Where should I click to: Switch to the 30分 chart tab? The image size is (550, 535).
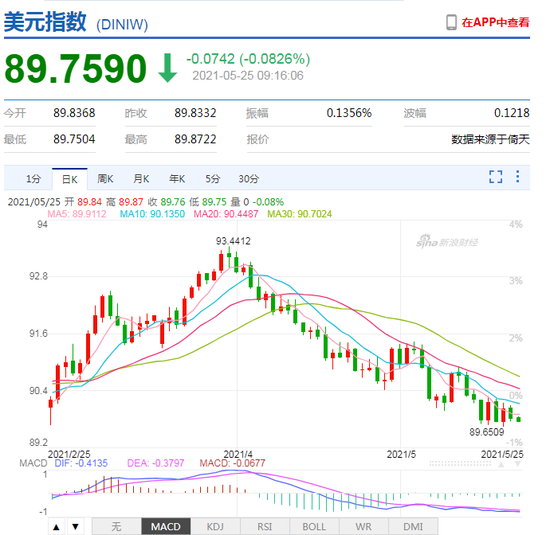pos(248,179)
